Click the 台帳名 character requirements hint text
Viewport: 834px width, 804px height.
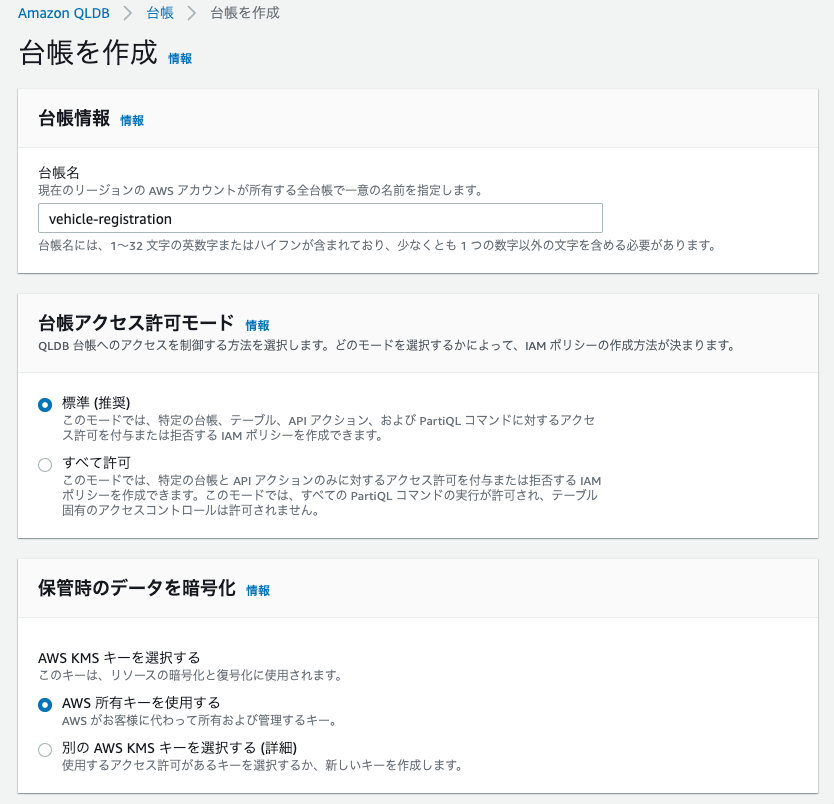point(378,245)
